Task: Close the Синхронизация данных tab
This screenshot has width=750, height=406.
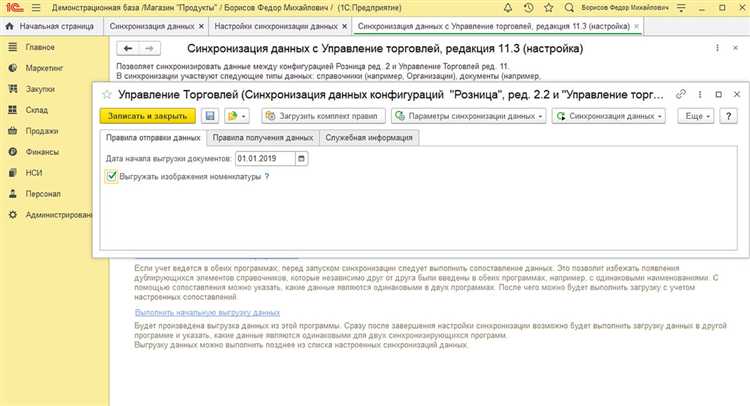Action: [x=201, y=26]
